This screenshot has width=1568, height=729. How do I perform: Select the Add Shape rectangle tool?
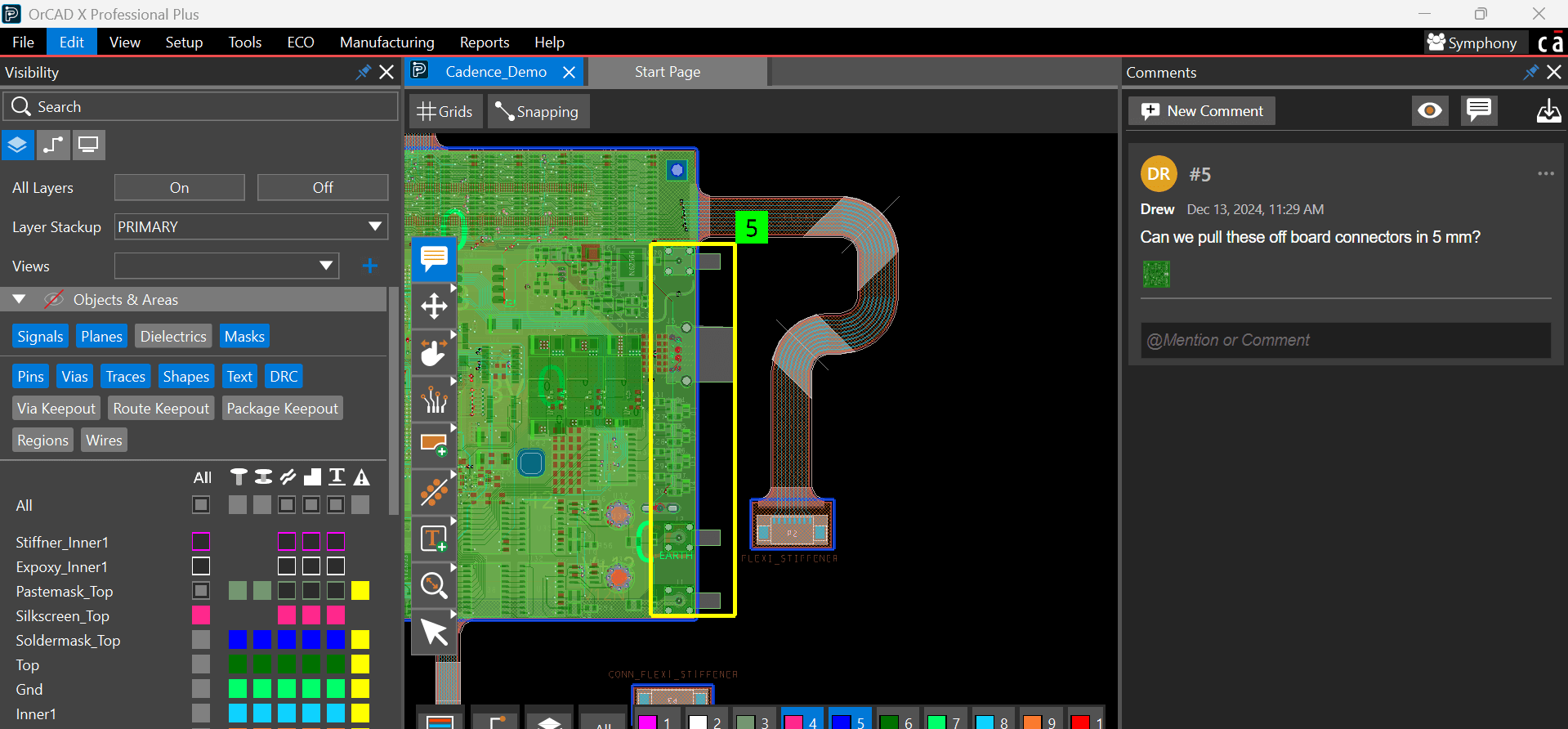coord(434,445)
